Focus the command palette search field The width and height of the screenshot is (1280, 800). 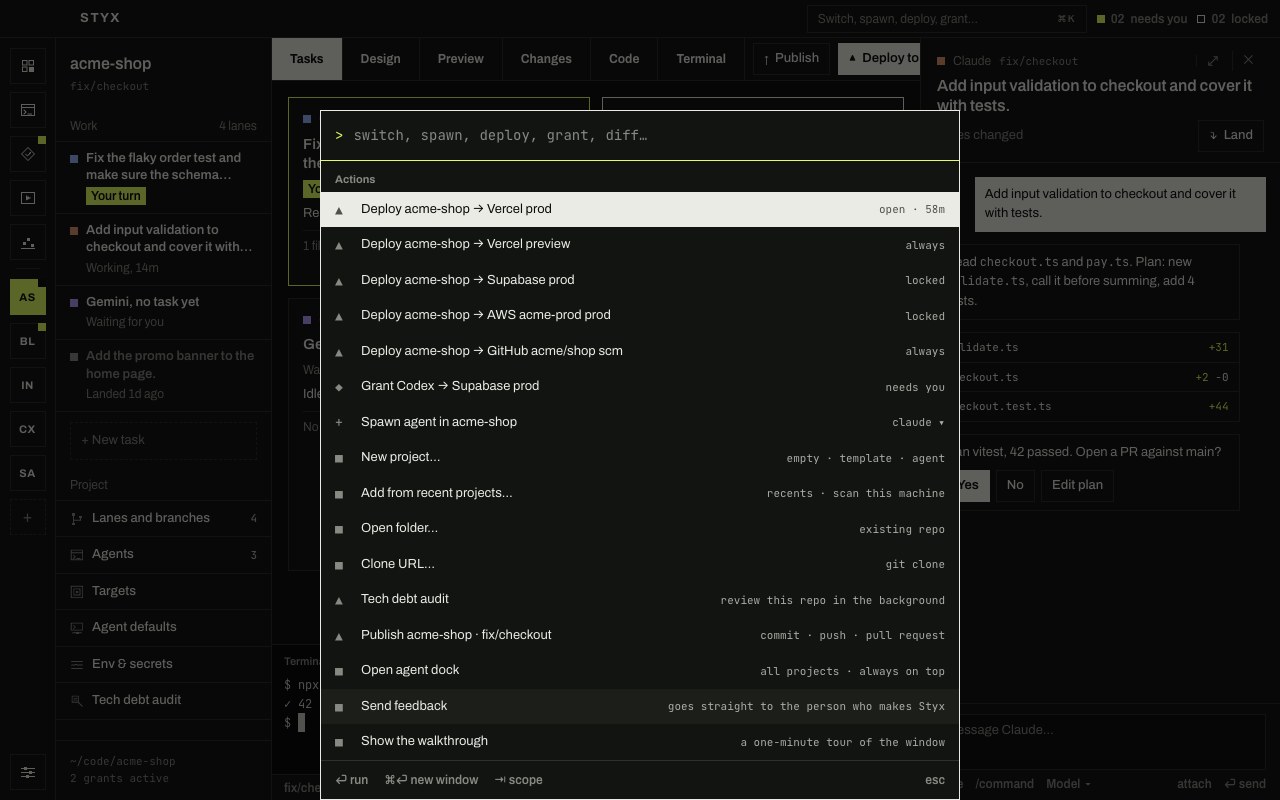(x=640, y=136)
